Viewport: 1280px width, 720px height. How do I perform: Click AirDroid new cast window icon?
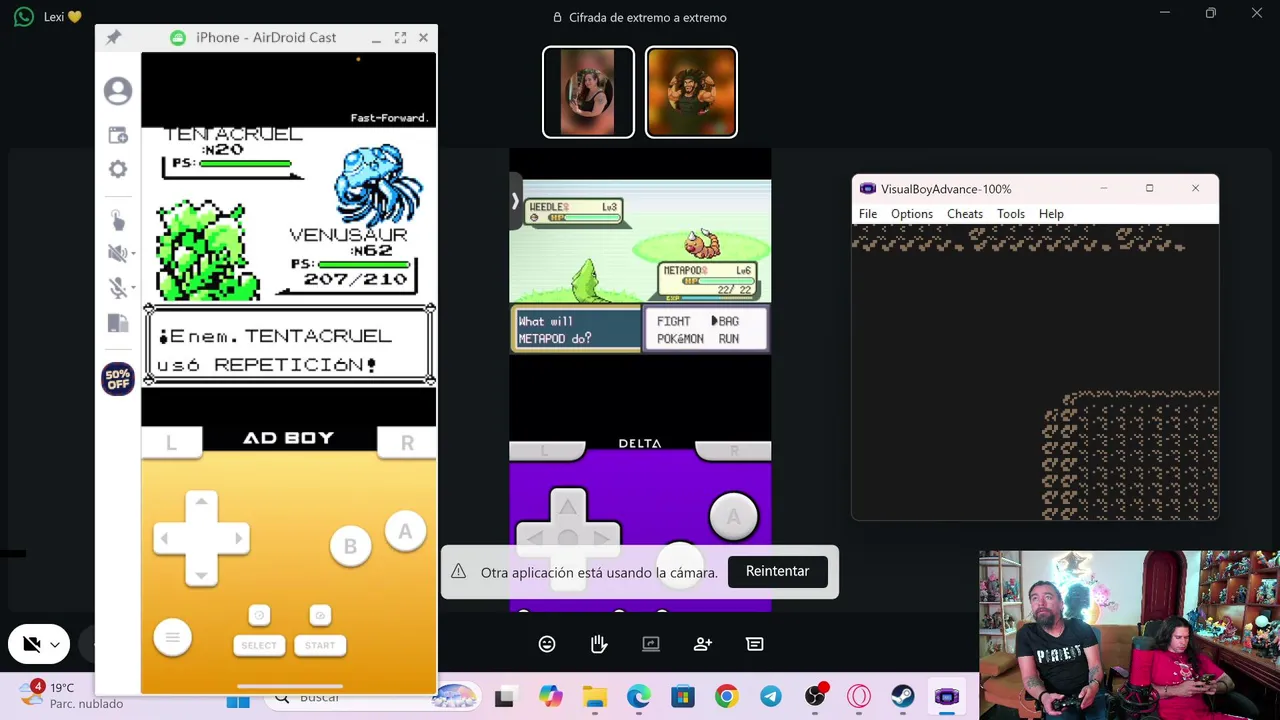[x=118, y=135]
